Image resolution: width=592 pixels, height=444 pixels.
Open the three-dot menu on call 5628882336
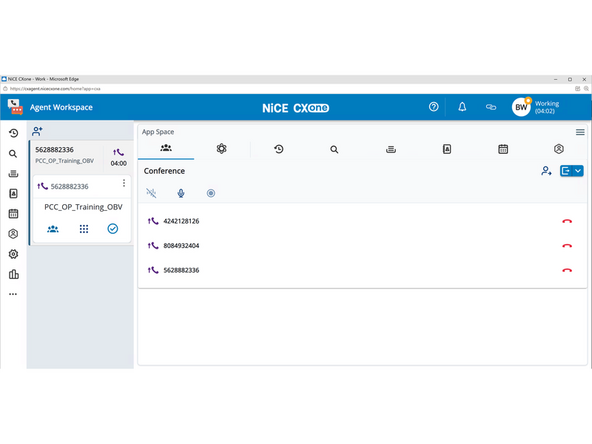(x=124, y=183)
